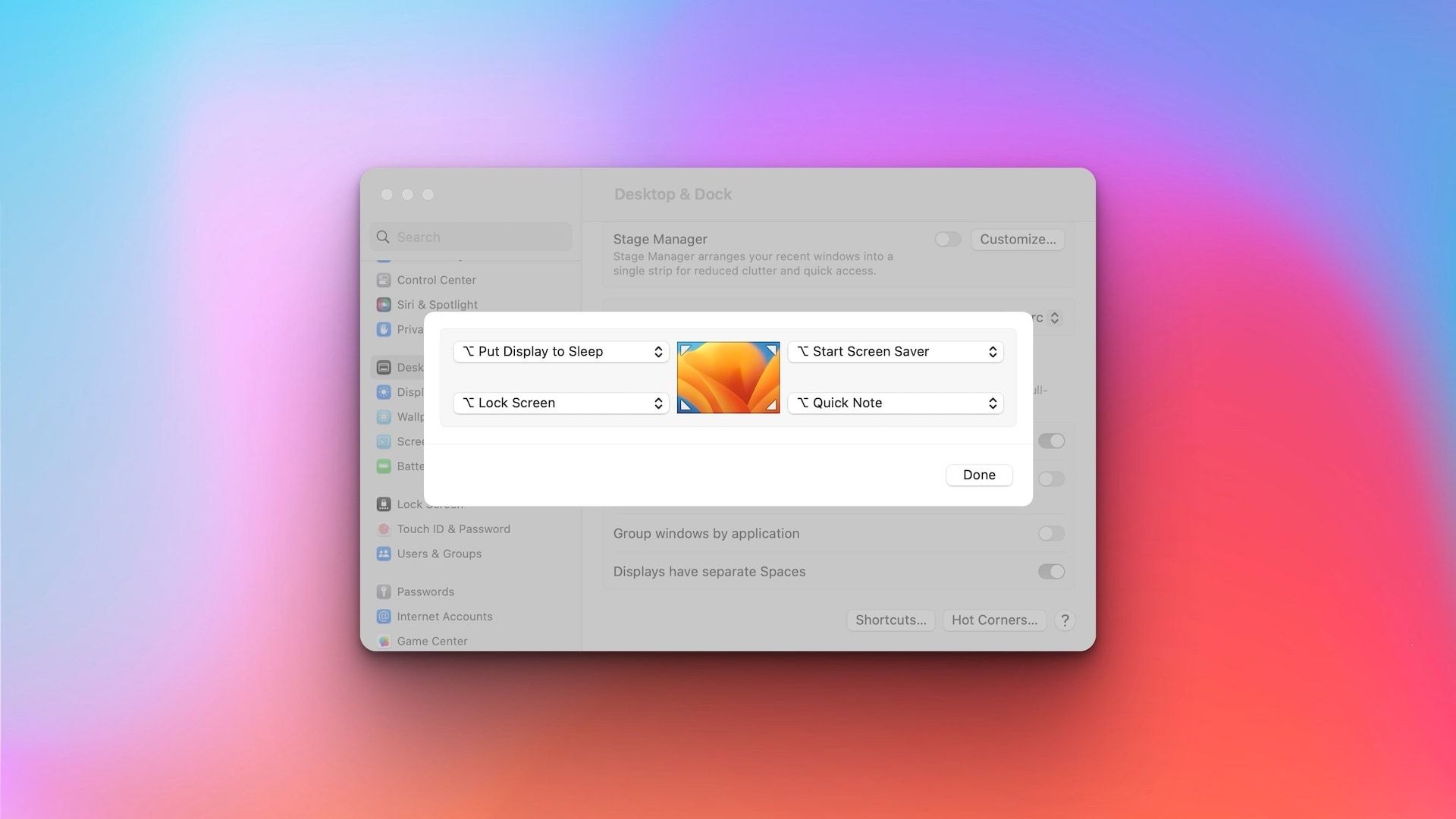
Task: Toggle Group windows by application
Action: click(x=1051, y=533)
